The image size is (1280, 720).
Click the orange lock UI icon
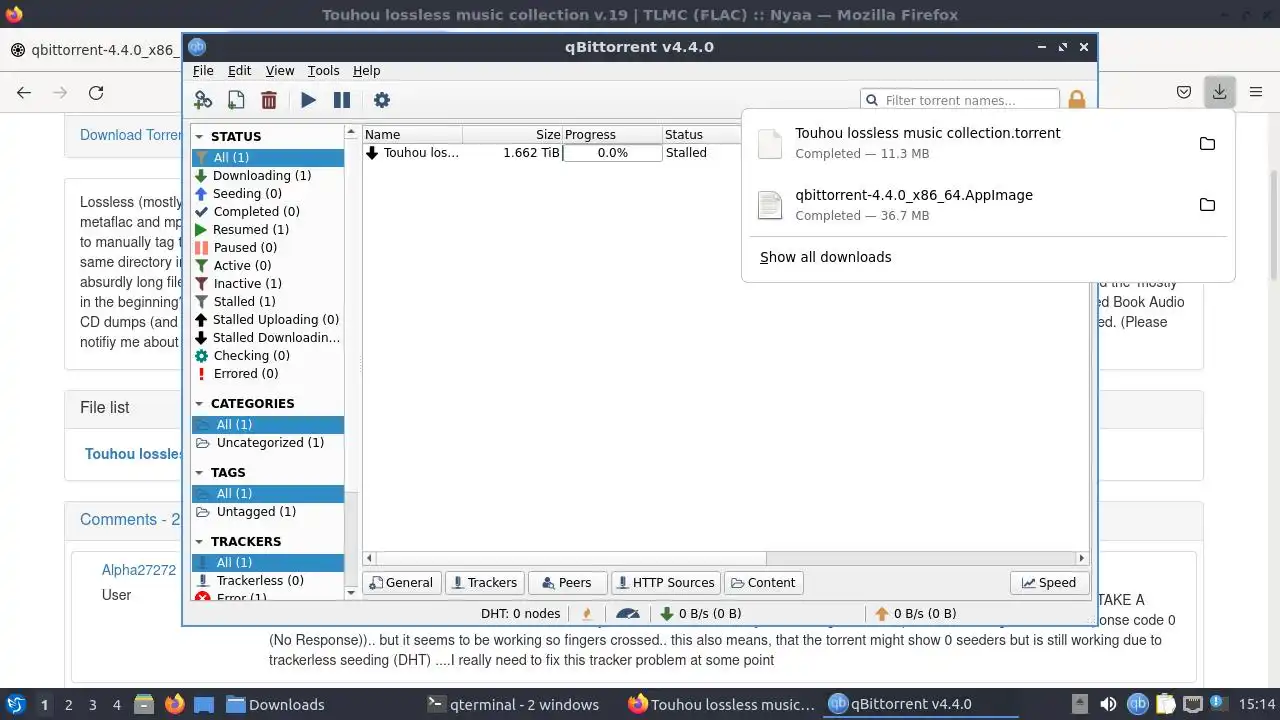click(x=1077, y=100)
